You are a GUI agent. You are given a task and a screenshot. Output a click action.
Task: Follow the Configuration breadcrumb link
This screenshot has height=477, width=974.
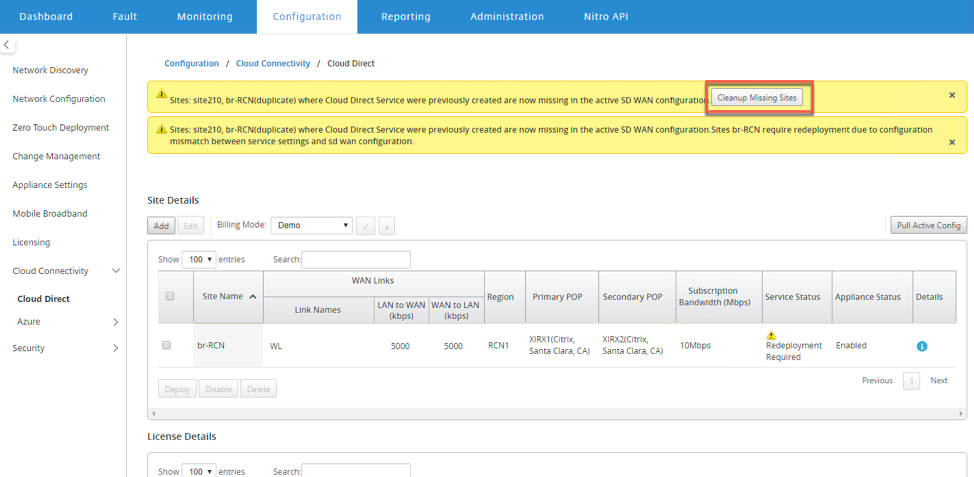(191, 63)
